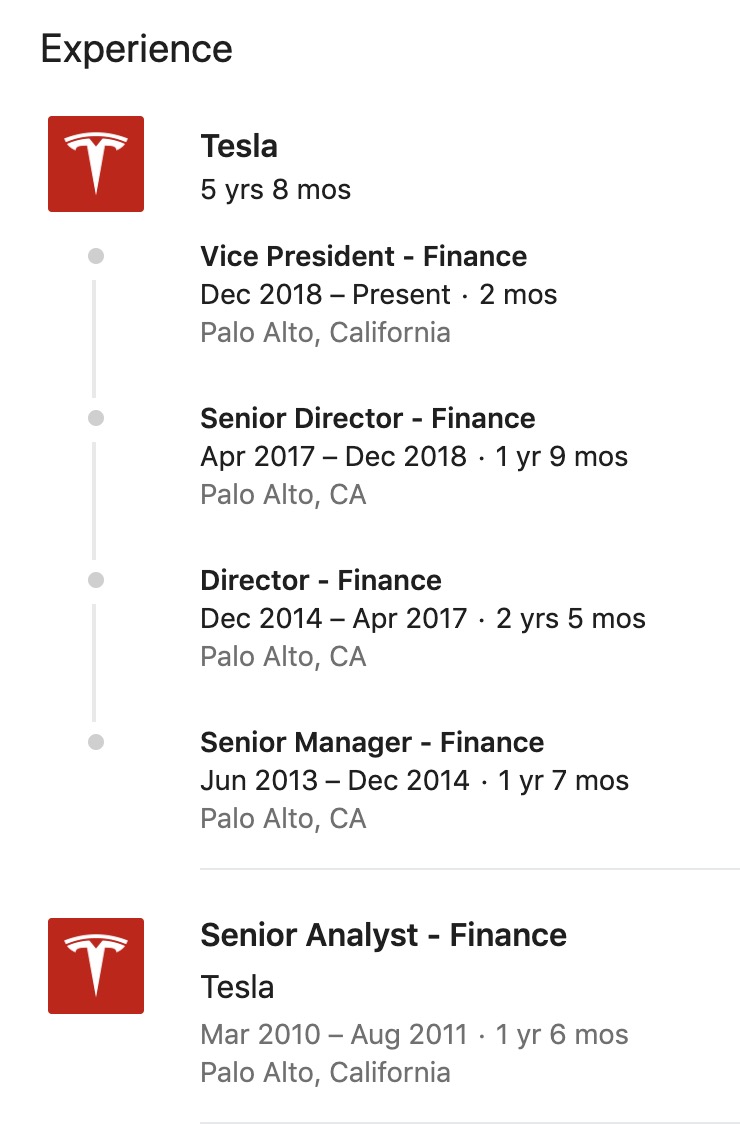Click the Dec 2014 – Apr 2017 date range
Viewport: 740px width, 1126px height.
click(x=333, y=619)
